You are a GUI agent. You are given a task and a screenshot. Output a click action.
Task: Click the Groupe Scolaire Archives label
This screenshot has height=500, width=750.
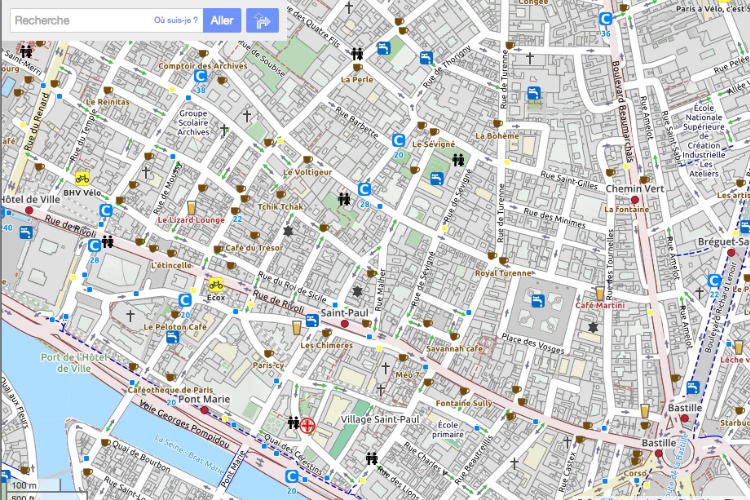(194, 122)
